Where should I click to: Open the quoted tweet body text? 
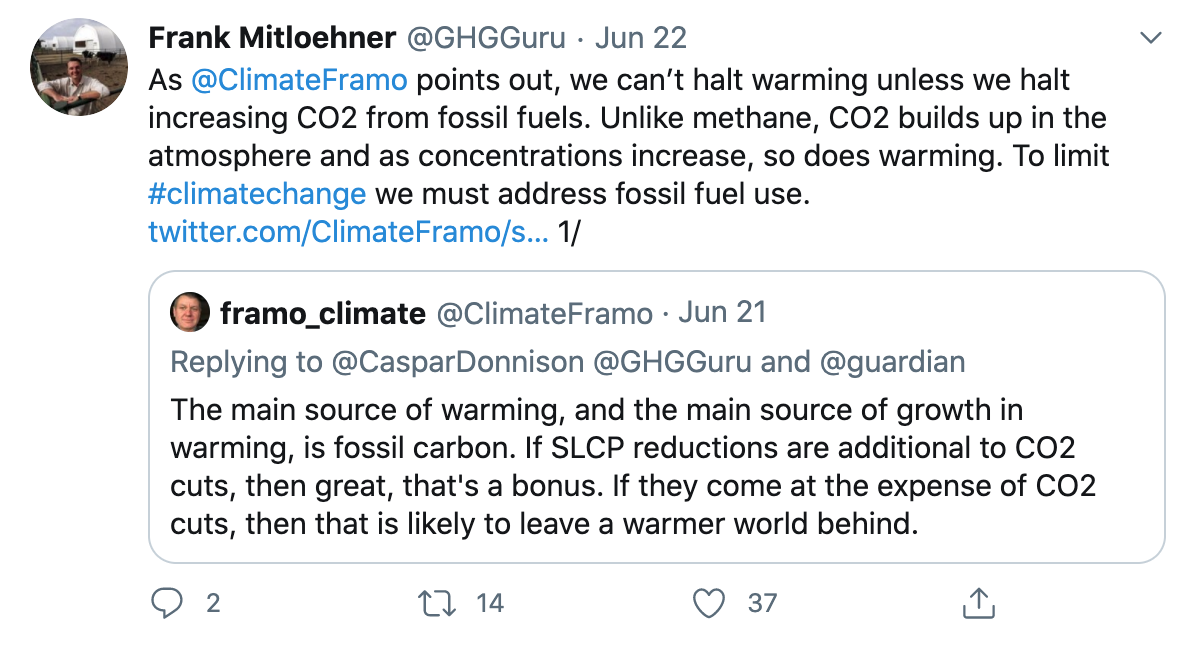tap(633, 466)
